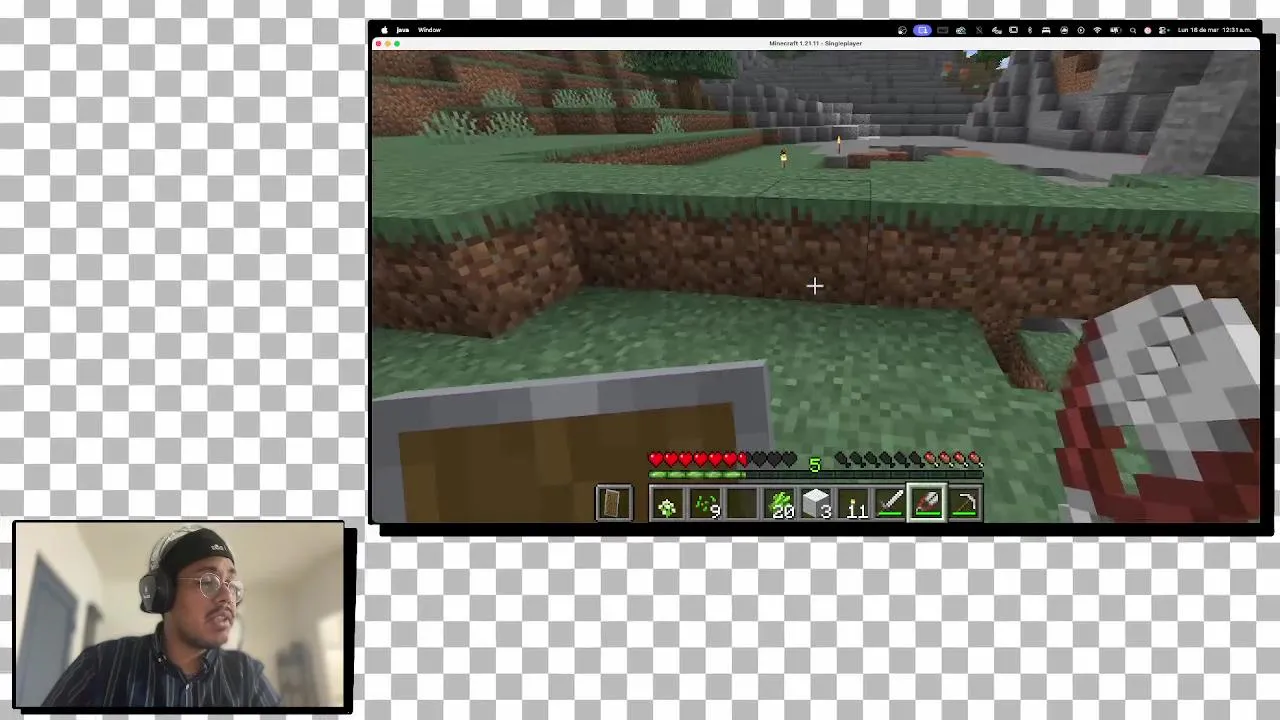The height and width of the screenshot is (720, 1280).
Task: Click the white crosshair in the game view
Action: tap(814, 287)
